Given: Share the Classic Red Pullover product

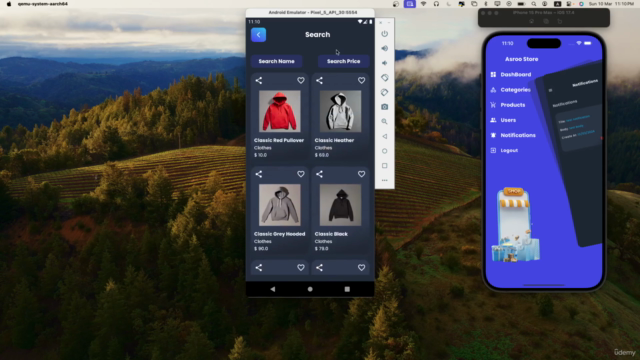Looking at the screenshot, I should (259, 80).
